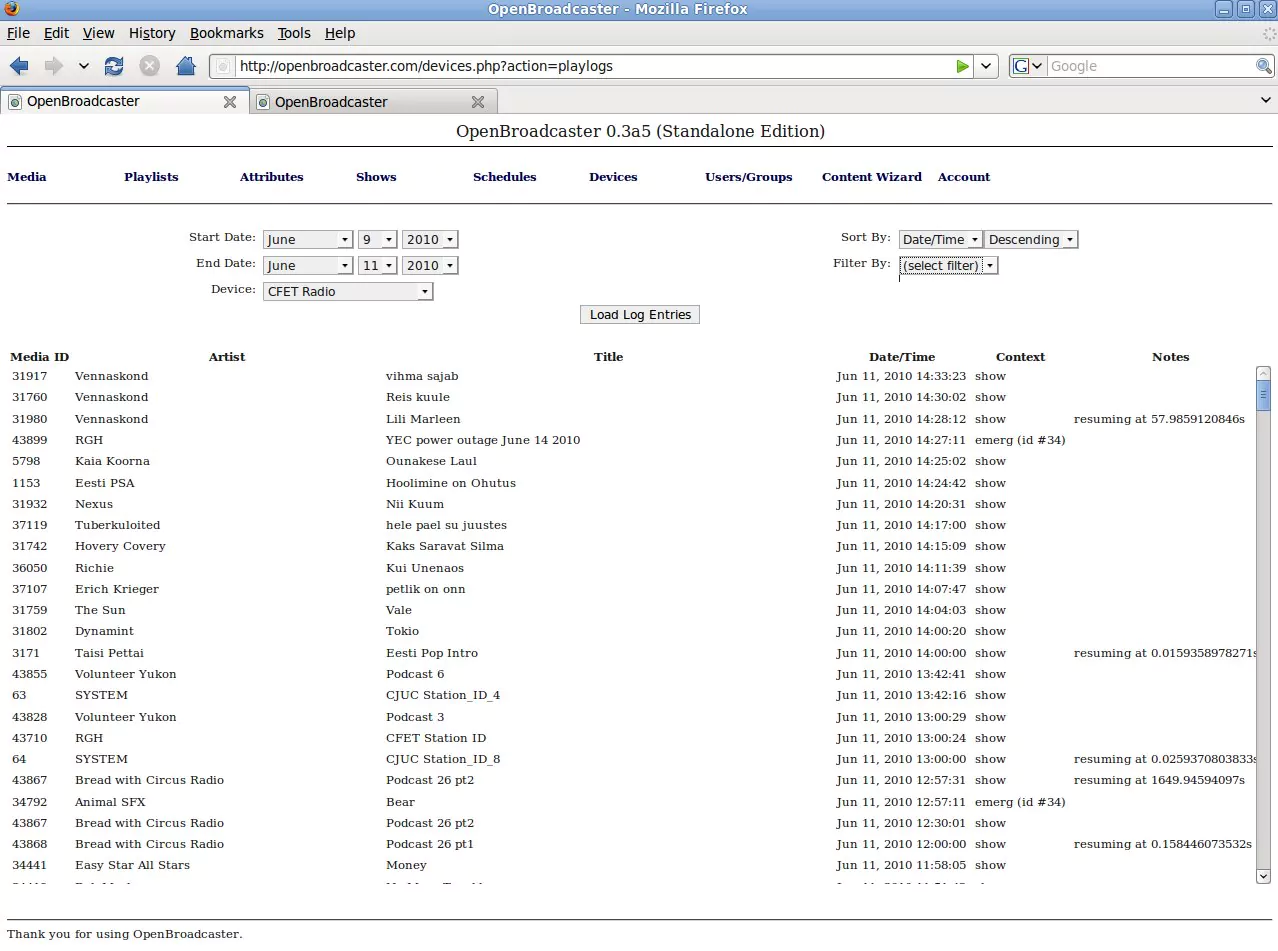Viewport: 1278px width, 951px height.
Task: Open the Device dropdown showing CFET Radio
Action: click(x=348, y=292)
